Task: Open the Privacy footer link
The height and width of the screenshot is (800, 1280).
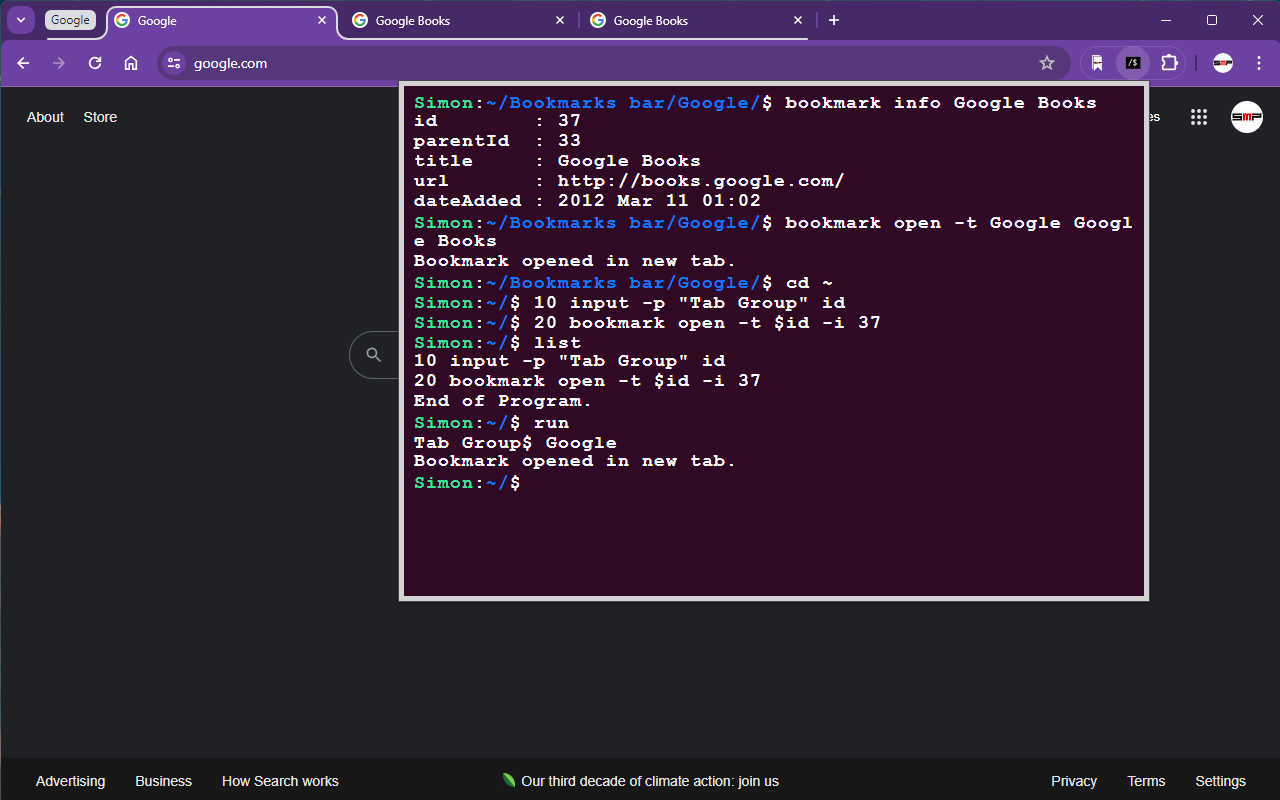Action: 1074,781
